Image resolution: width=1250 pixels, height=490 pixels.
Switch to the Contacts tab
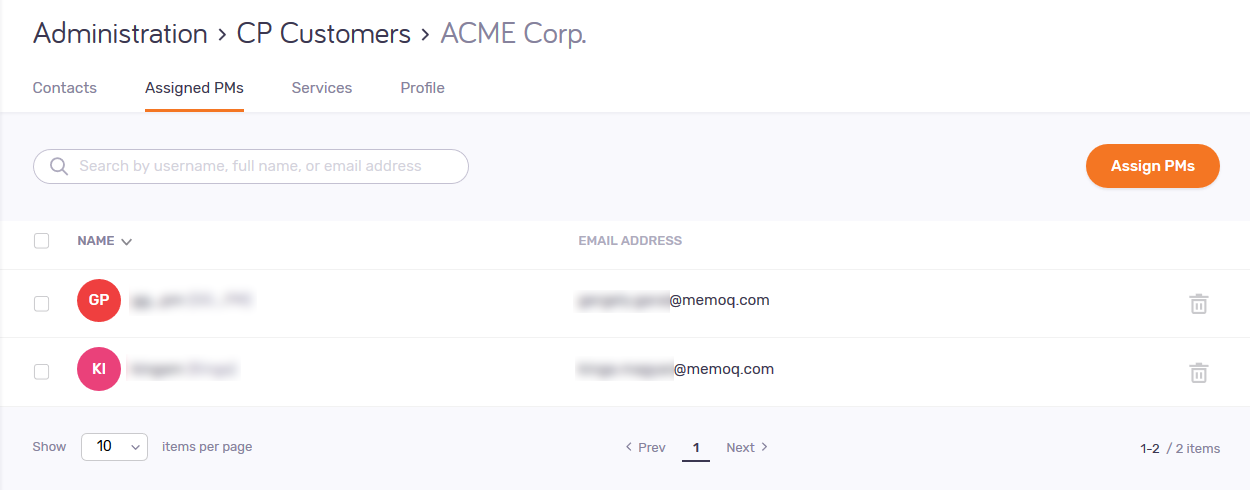tap(65, 88)
